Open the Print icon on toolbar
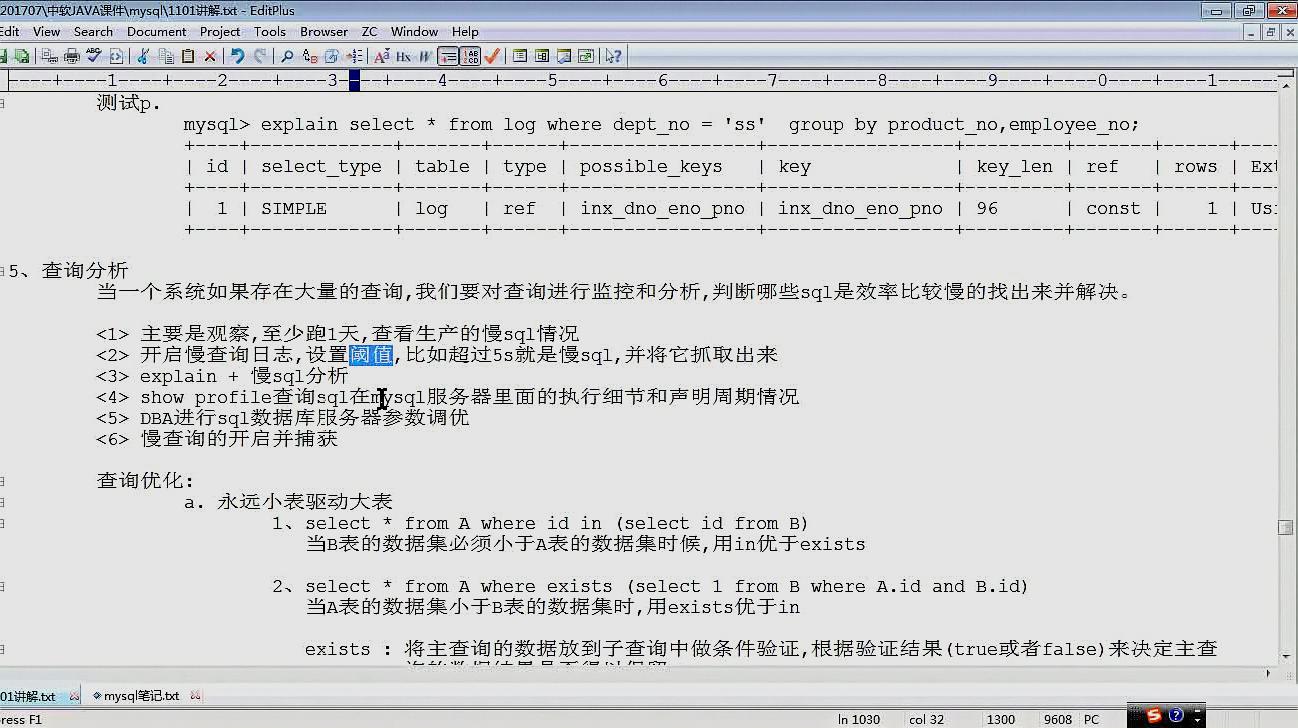1298x728 pixels. point(71,57)
